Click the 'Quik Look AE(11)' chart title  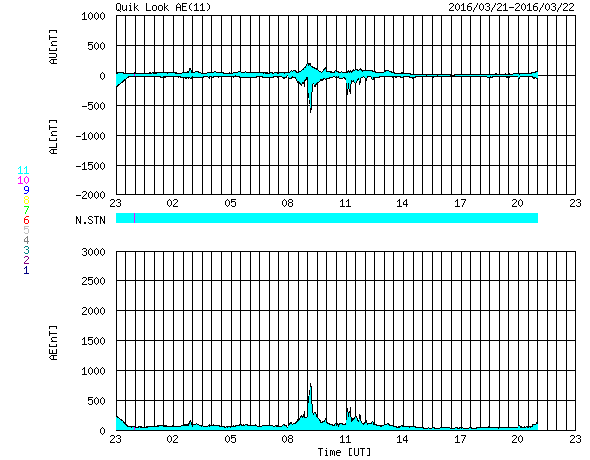pyautogui.click(x=163, y=7)
